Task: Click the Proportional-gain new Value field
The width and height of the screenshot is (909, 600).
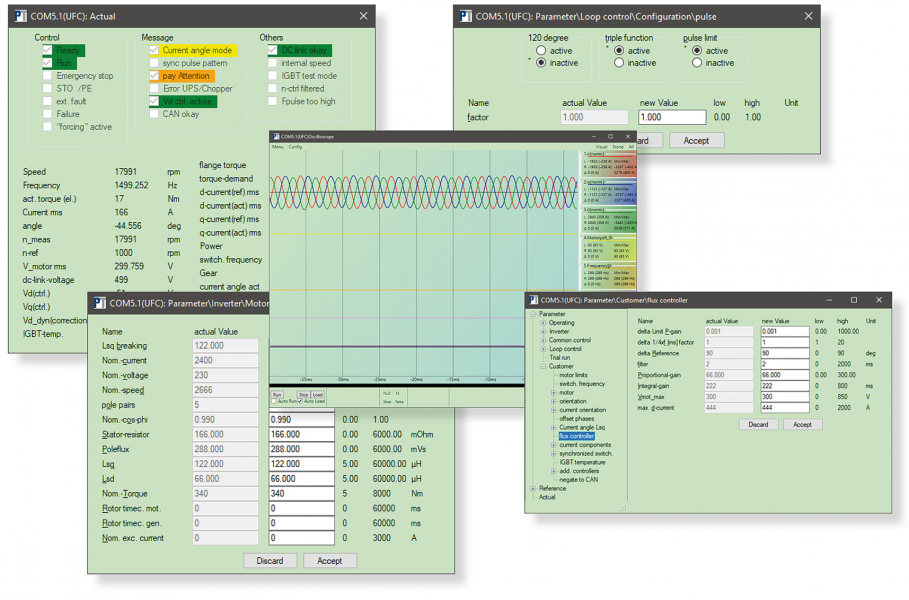Action: pyautogui.click(x=785, y=375)
